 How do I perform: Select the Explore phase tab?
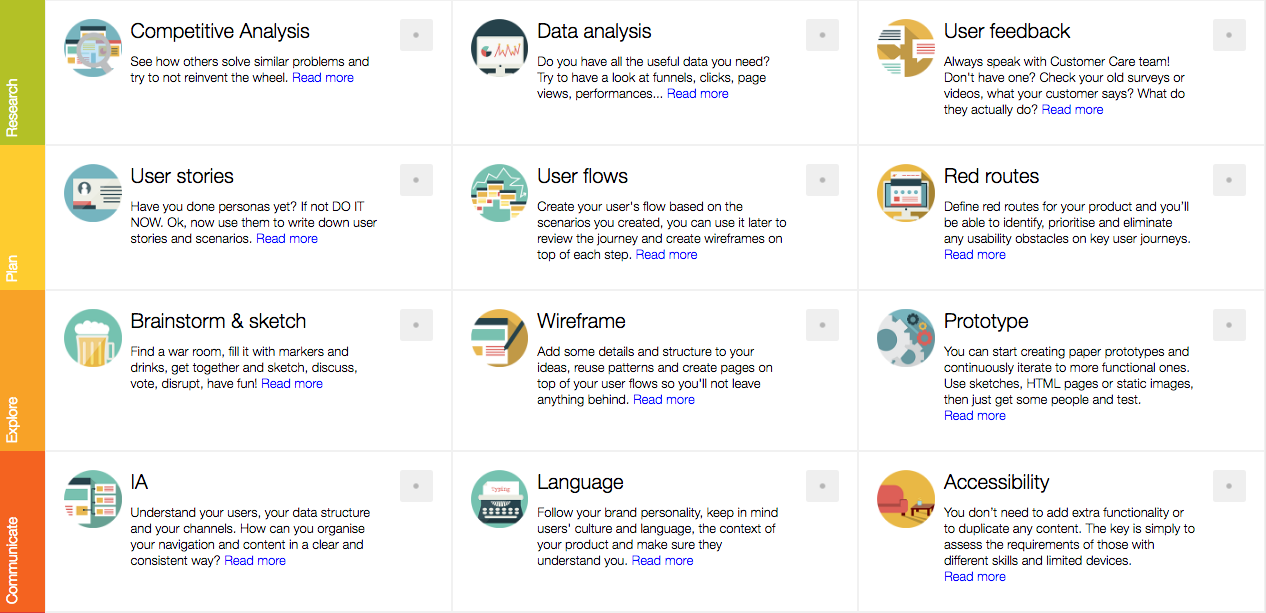pos(22,370)
